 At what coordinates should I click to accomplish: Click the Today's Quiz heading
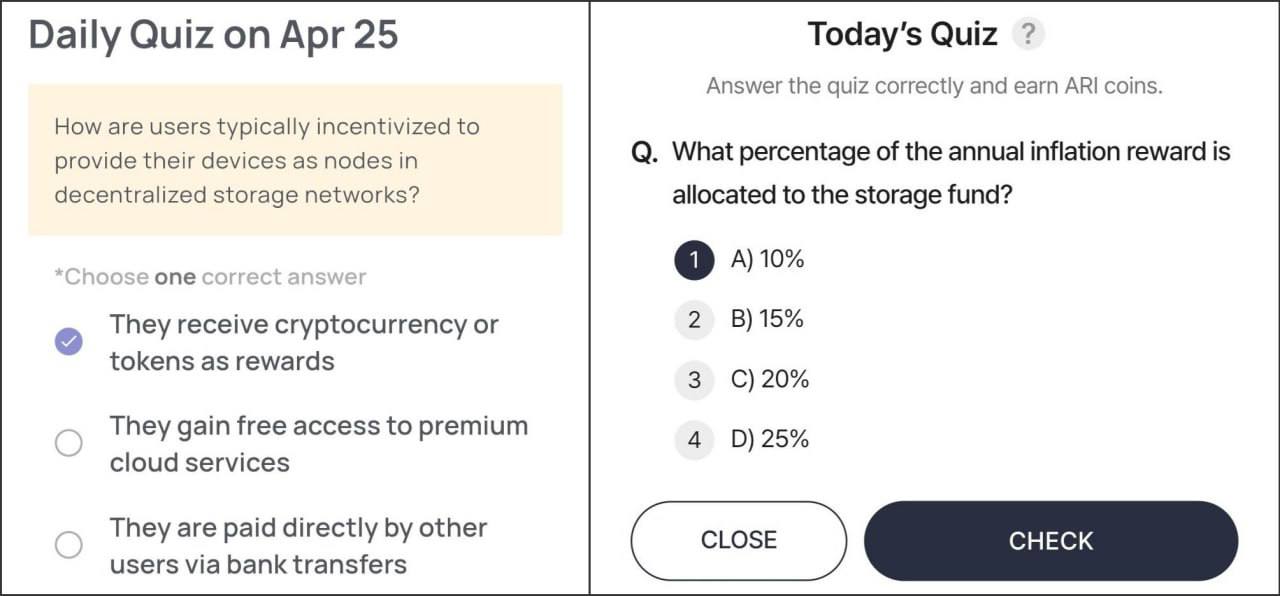(x=903, y=34)
